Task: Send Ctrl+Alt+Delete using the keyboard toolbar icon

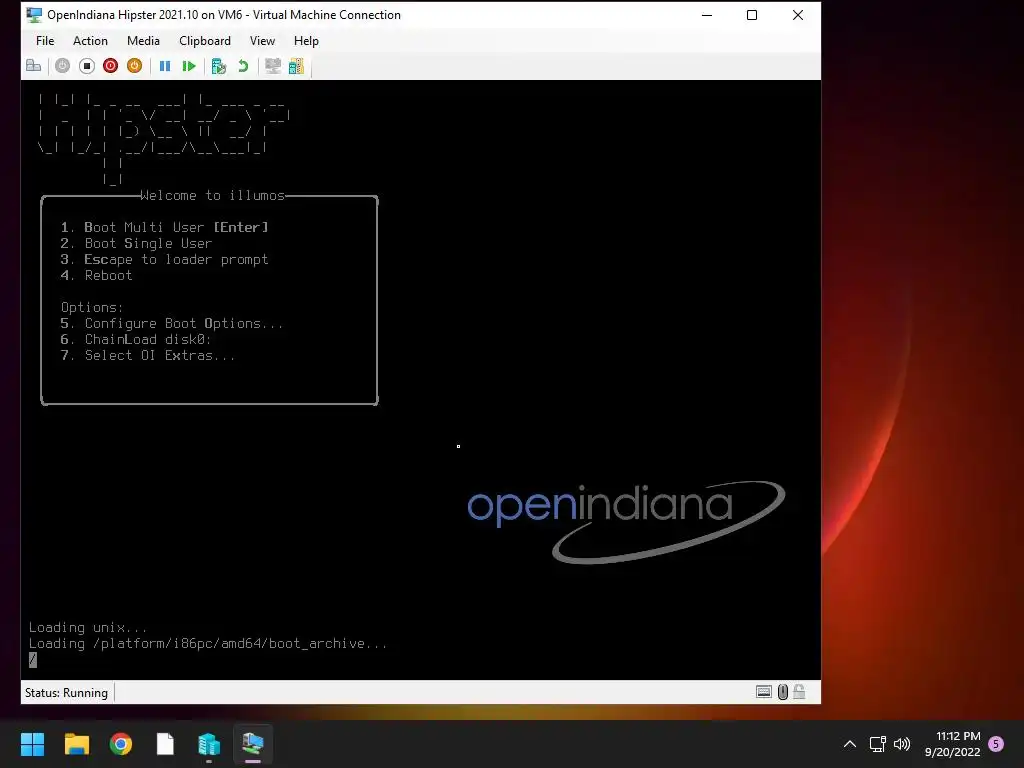Action: tap(33, 66)
